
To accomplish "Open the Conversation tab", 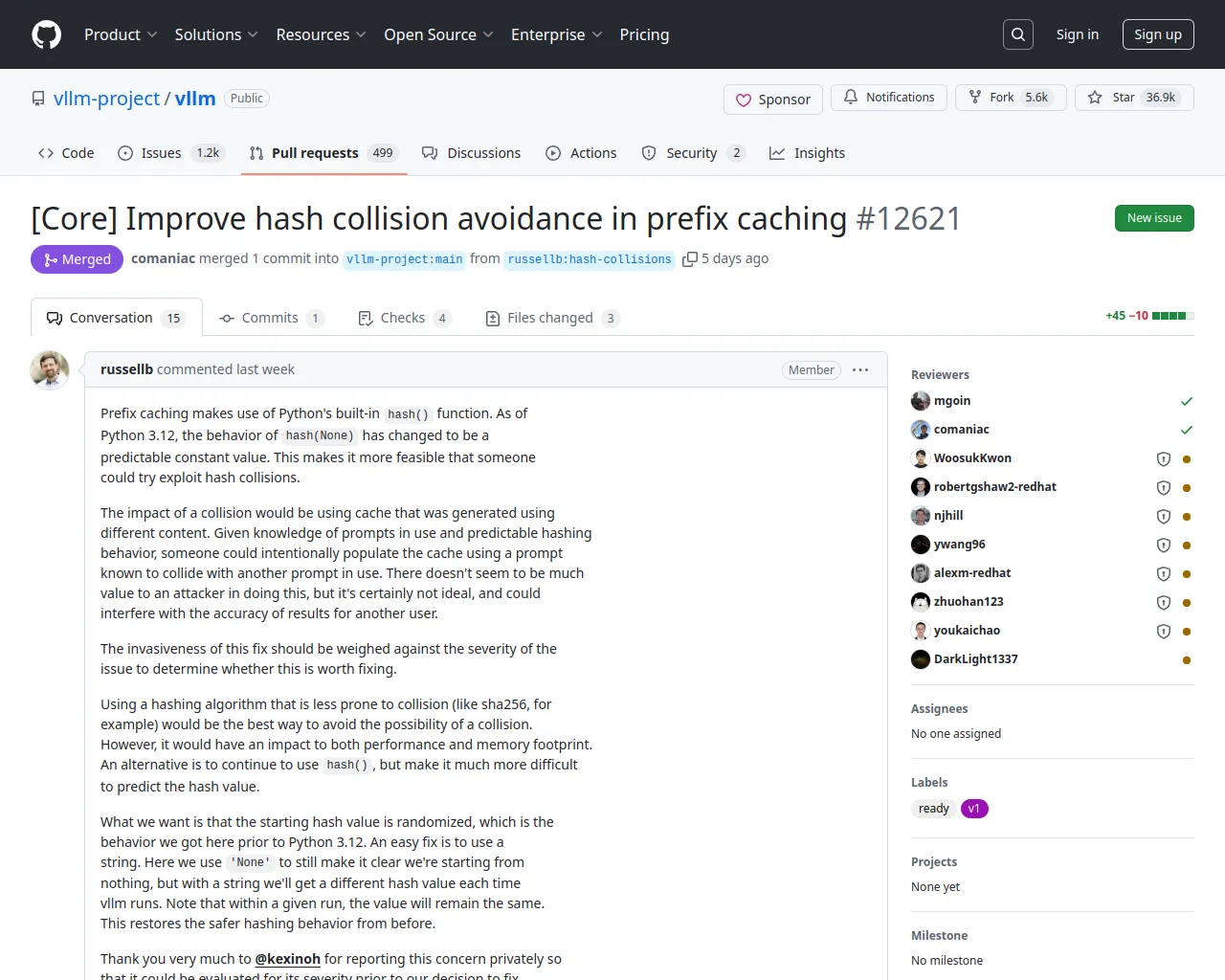I will 116,318.
